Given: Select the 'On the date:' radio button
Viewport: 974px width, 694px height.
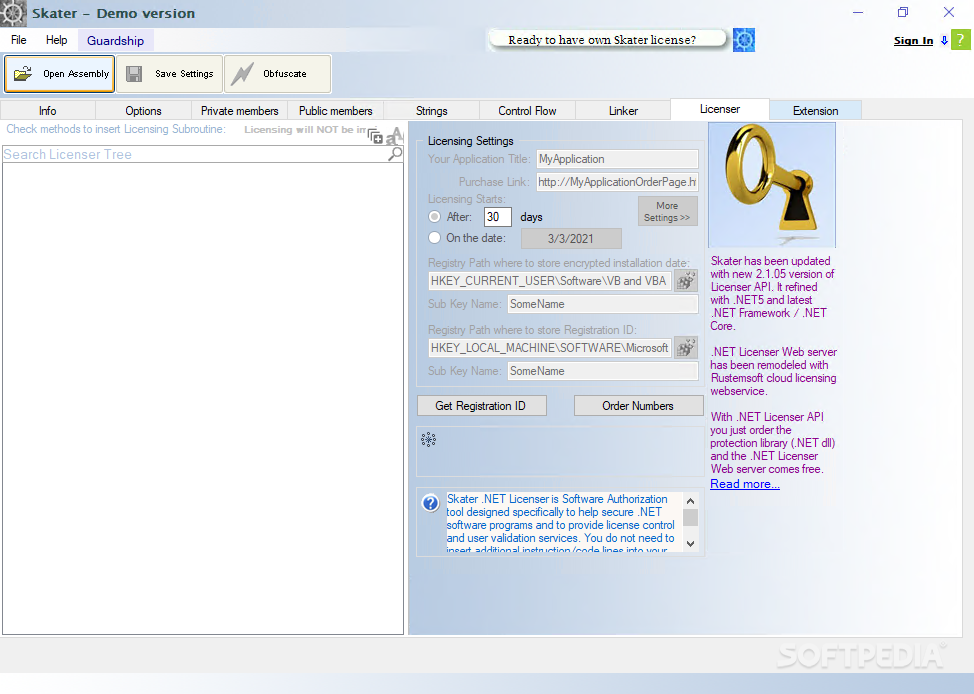Looking at the screenshot, I should tap(434, 238).
